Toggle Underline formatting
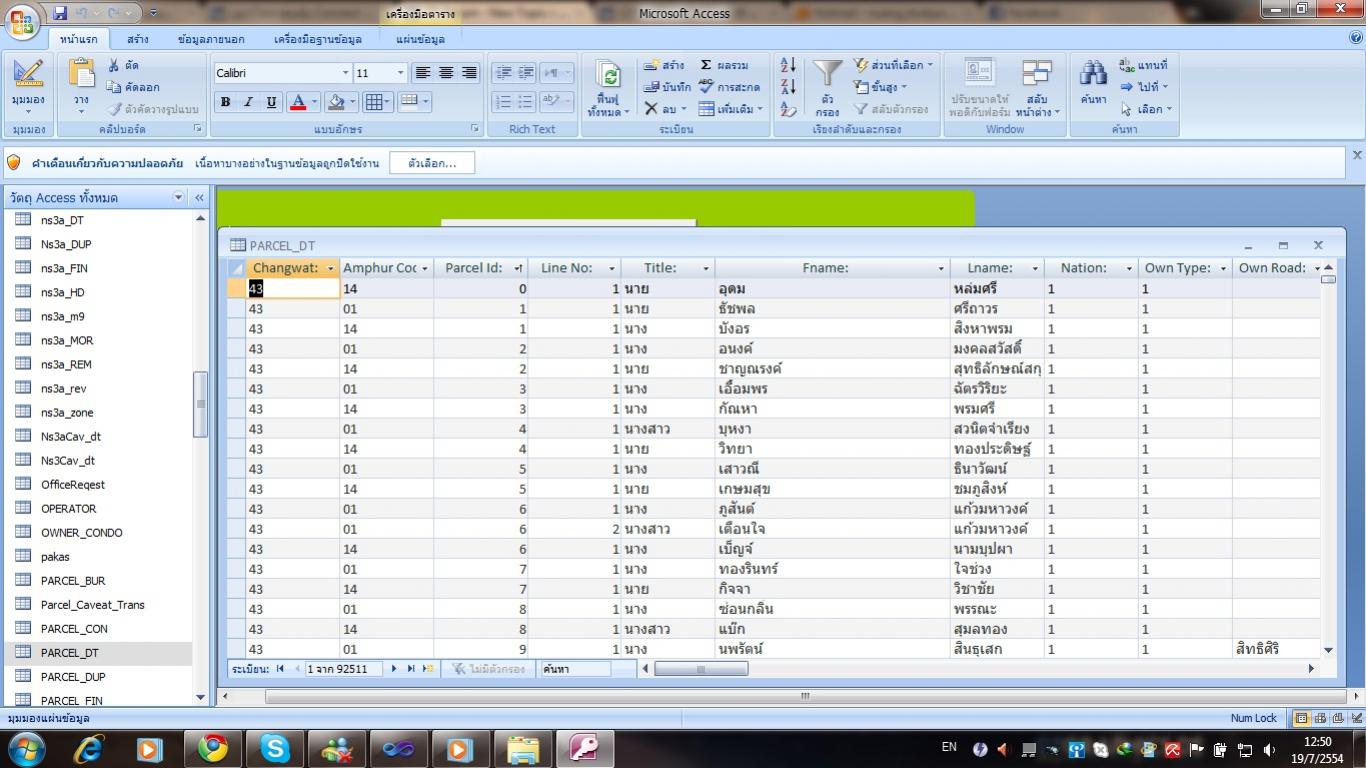This screenshot has height=768, width=1366. [271, 102]
